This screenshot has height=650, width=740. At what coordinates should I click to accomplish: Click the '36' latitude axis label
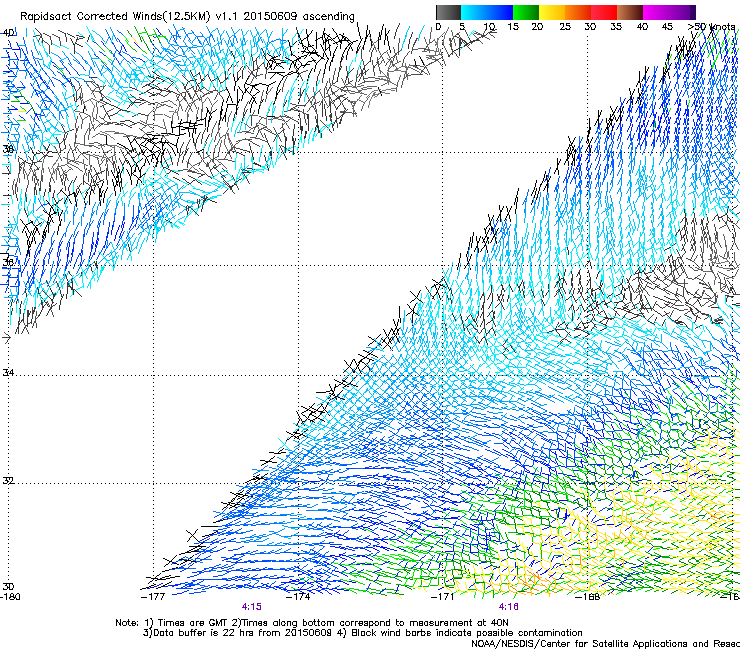point(8,262)
